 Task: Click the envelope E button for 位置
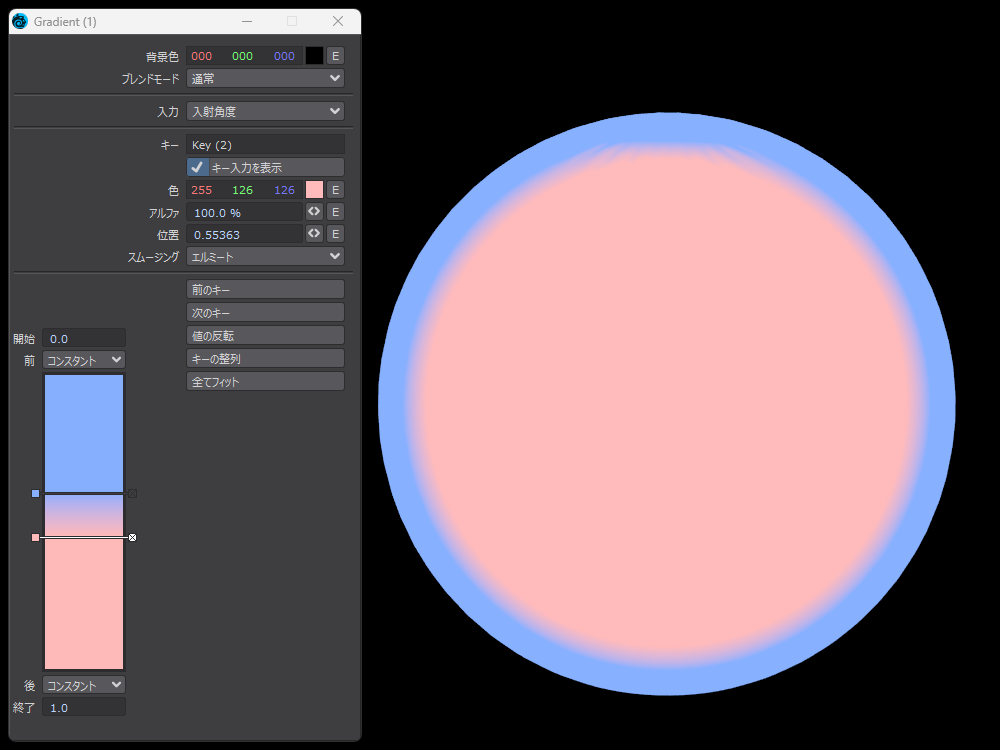336,234
